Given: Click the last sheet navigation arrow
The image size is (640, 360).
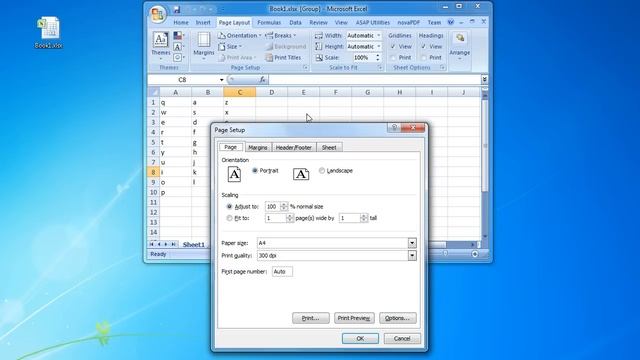Looking at the screenshot, I should click(x=173, y=244).
